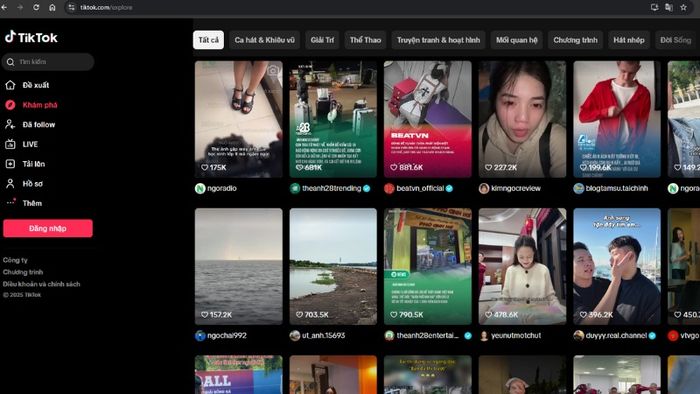Click the browser forward arrow
The image size is (700, 394).
(x=20, y=7)
